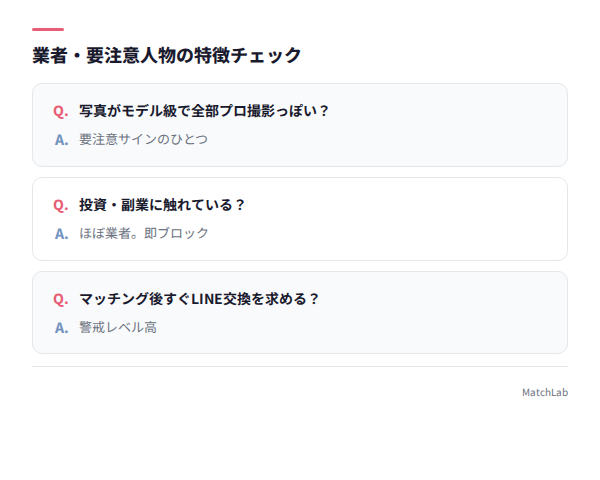Image resolution: width=600 pixels, height=480 pixels.
Task: Click the heading 業者・要注意人物の特徴チェック
Action: pos(167,56)
